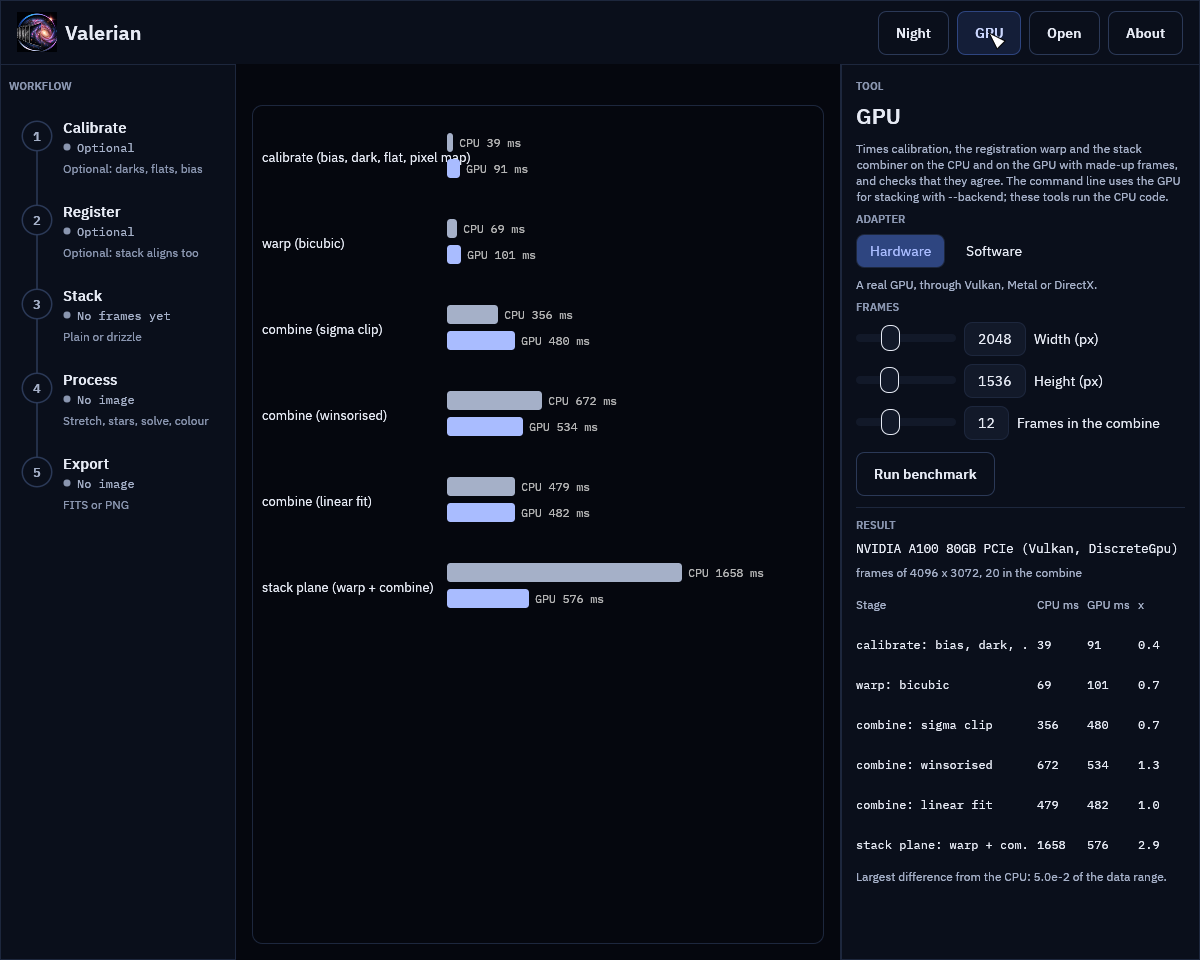The image size is (1200, 960).
Task: Switch adapter to Software
Action: click(994, 251)
